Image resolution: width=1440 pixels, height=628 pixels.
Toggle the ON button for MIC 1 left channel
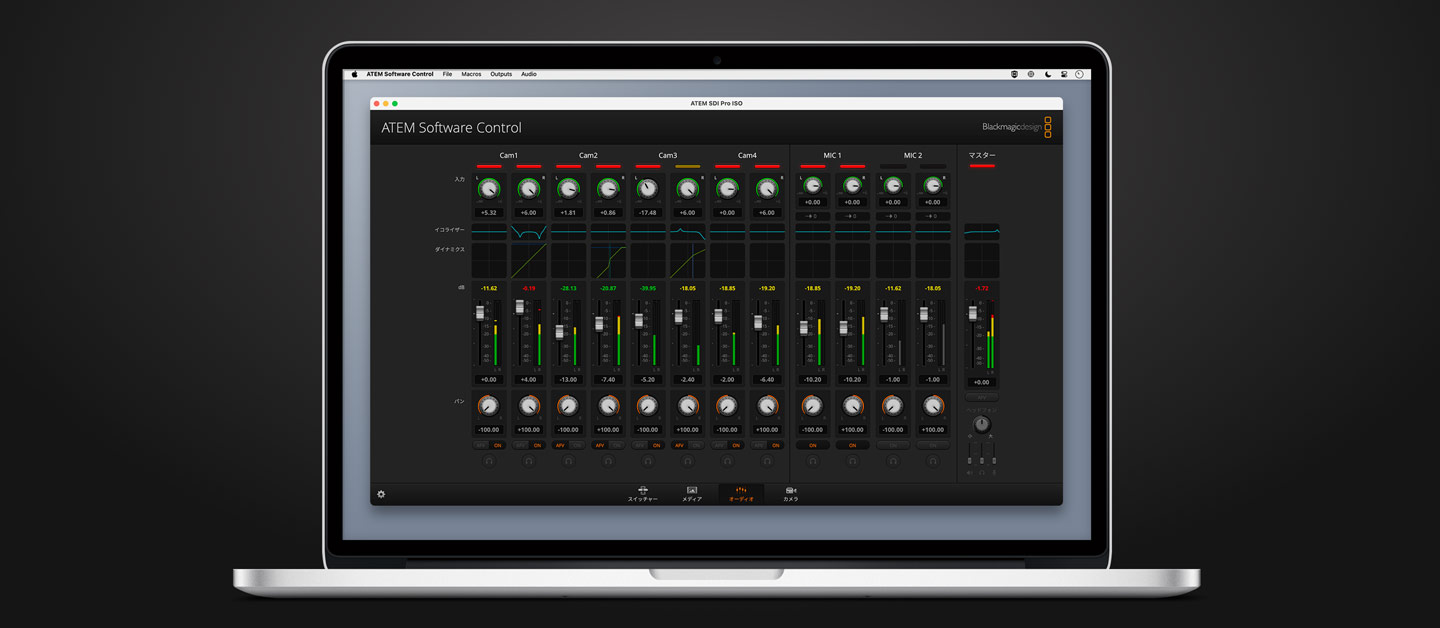click(812, 445)
